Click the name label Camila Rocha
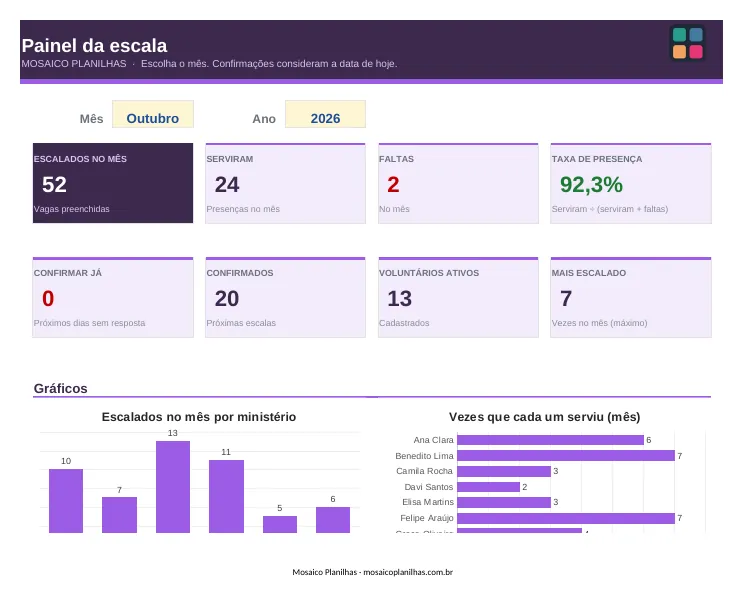 point(425,471)
